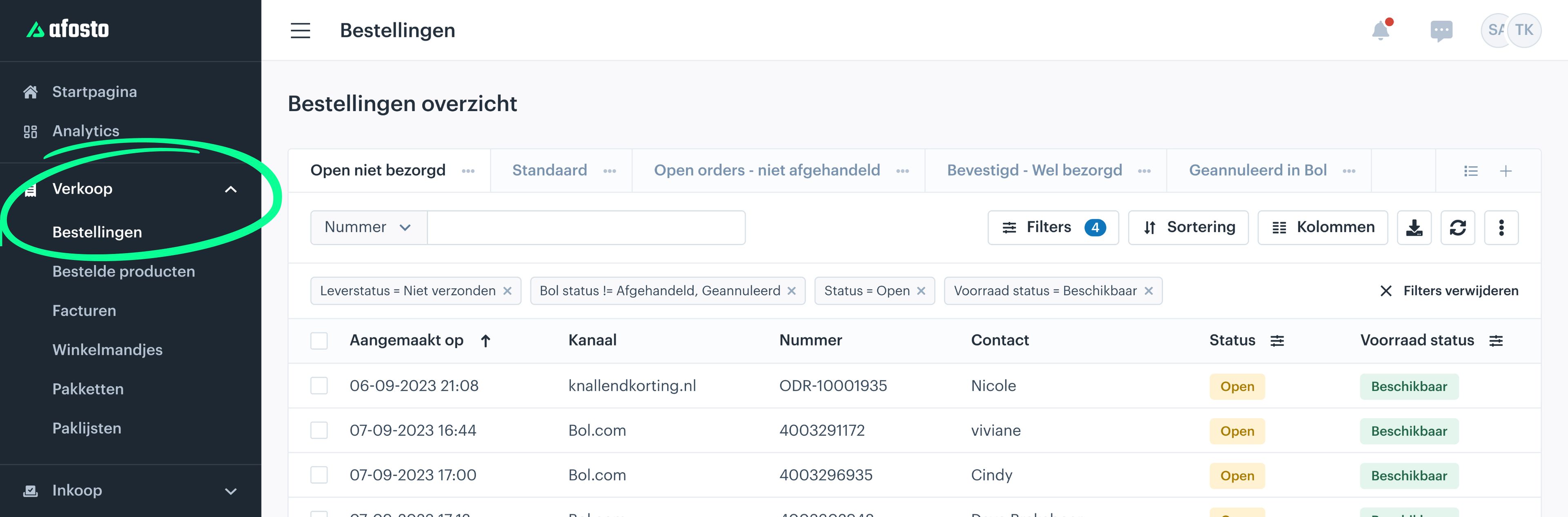Sort by the Kanaal column header
The width and height of the screenshot is (1568, 517).
pos(592,341)
